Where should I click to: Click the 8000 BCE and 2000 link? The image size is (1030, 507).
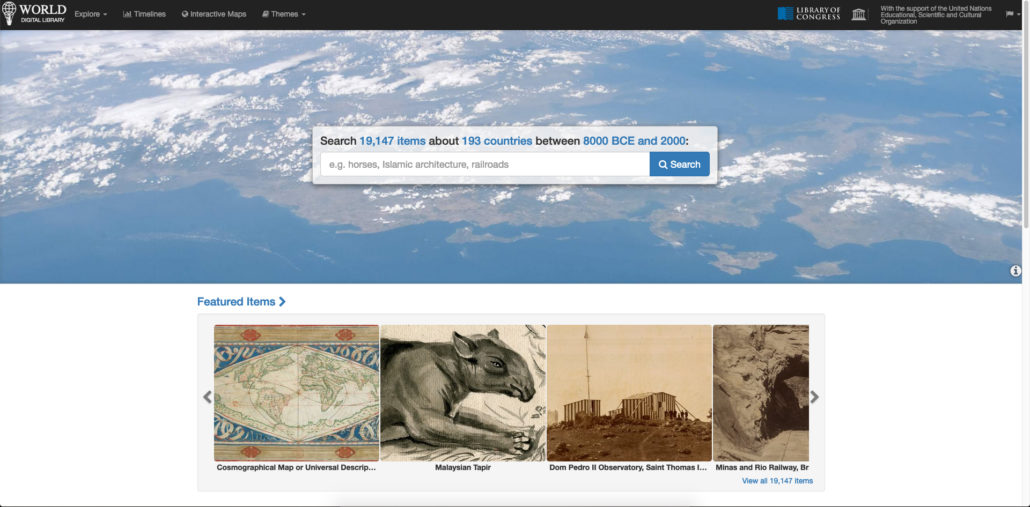(634, 141)
